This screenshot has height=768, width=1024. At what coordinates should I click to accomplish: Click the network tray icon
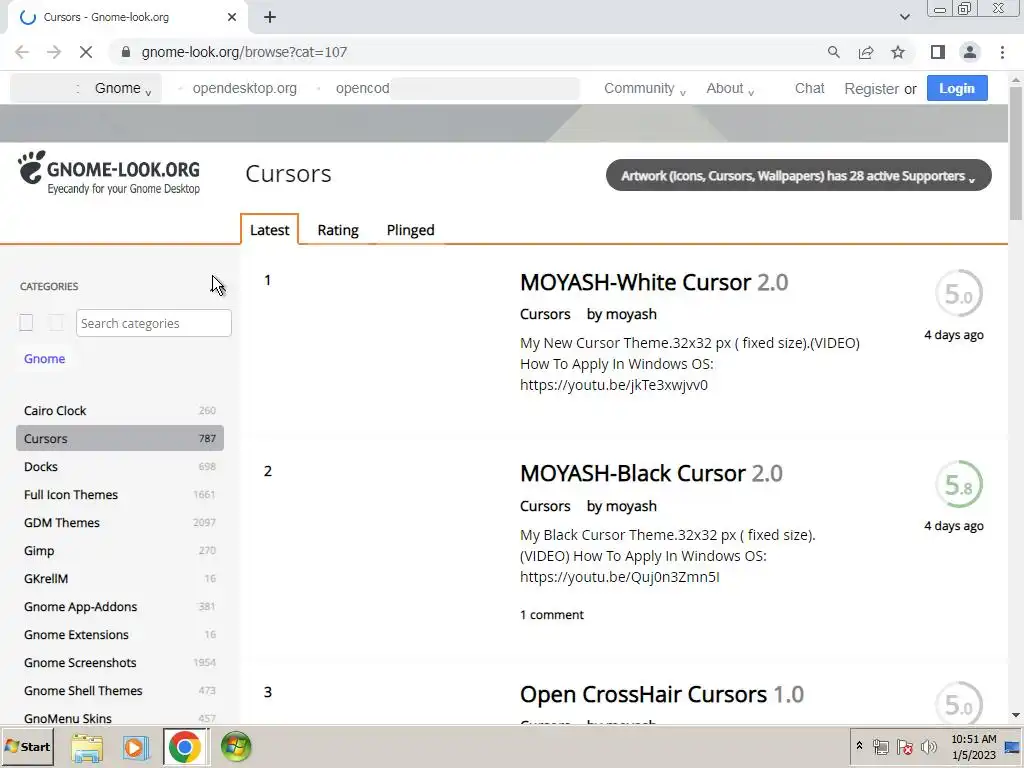(x=881, y=747)
